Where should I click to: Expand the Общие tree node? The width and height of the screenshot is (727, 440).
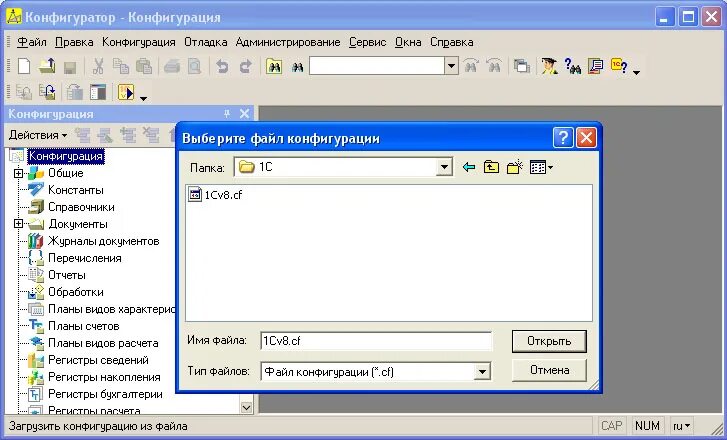pyautogui.click(x=18, y=173)
